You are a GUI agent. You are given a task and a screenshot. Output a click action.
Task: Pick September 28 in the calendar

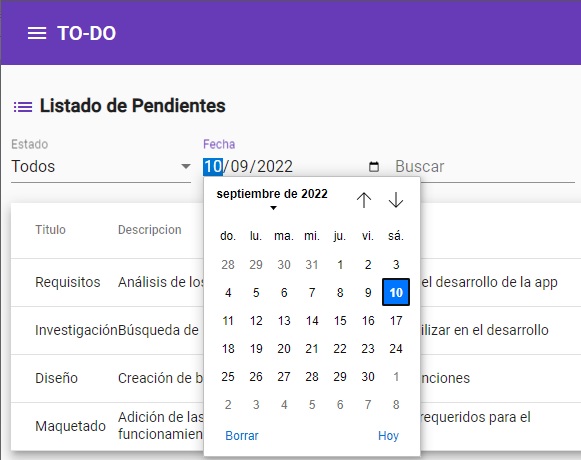click(x=312, y=377)
